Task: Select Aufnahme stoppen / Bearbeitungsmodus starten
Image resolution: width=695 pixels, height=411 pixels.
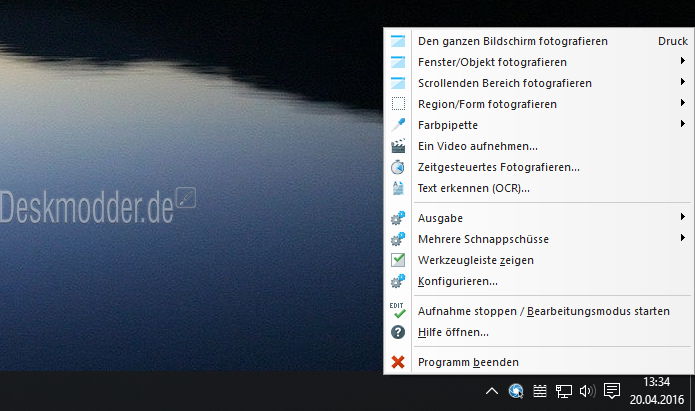Action: tap(538, 311)
